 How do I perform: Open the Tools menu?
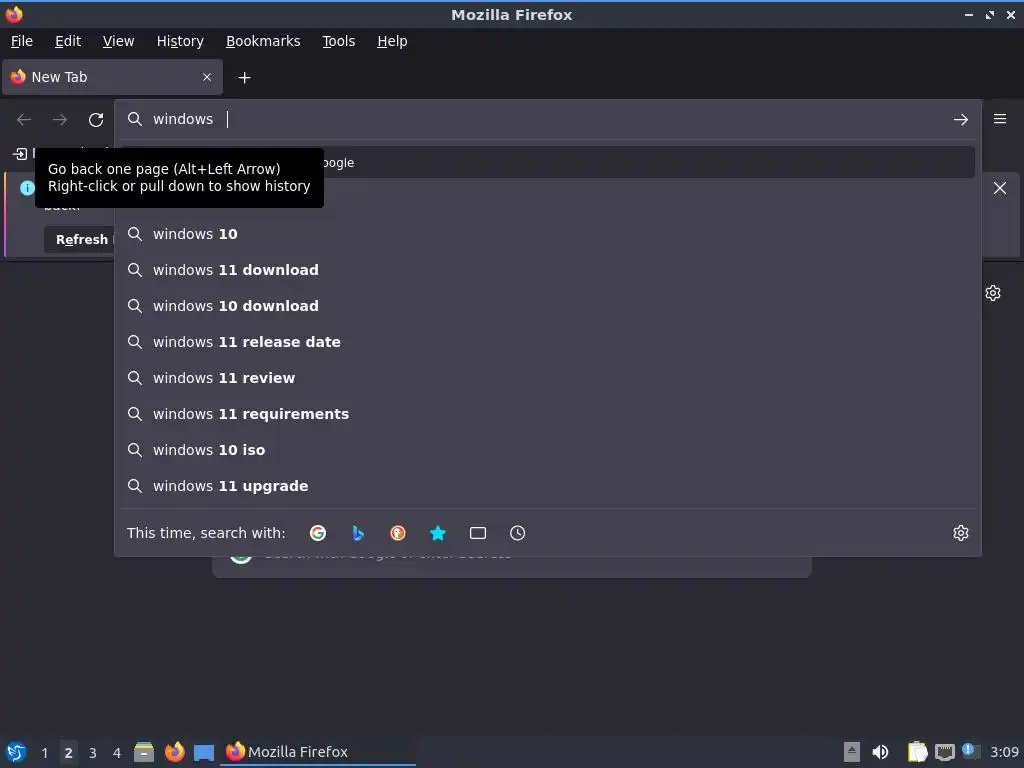click(x=338, y=41)
